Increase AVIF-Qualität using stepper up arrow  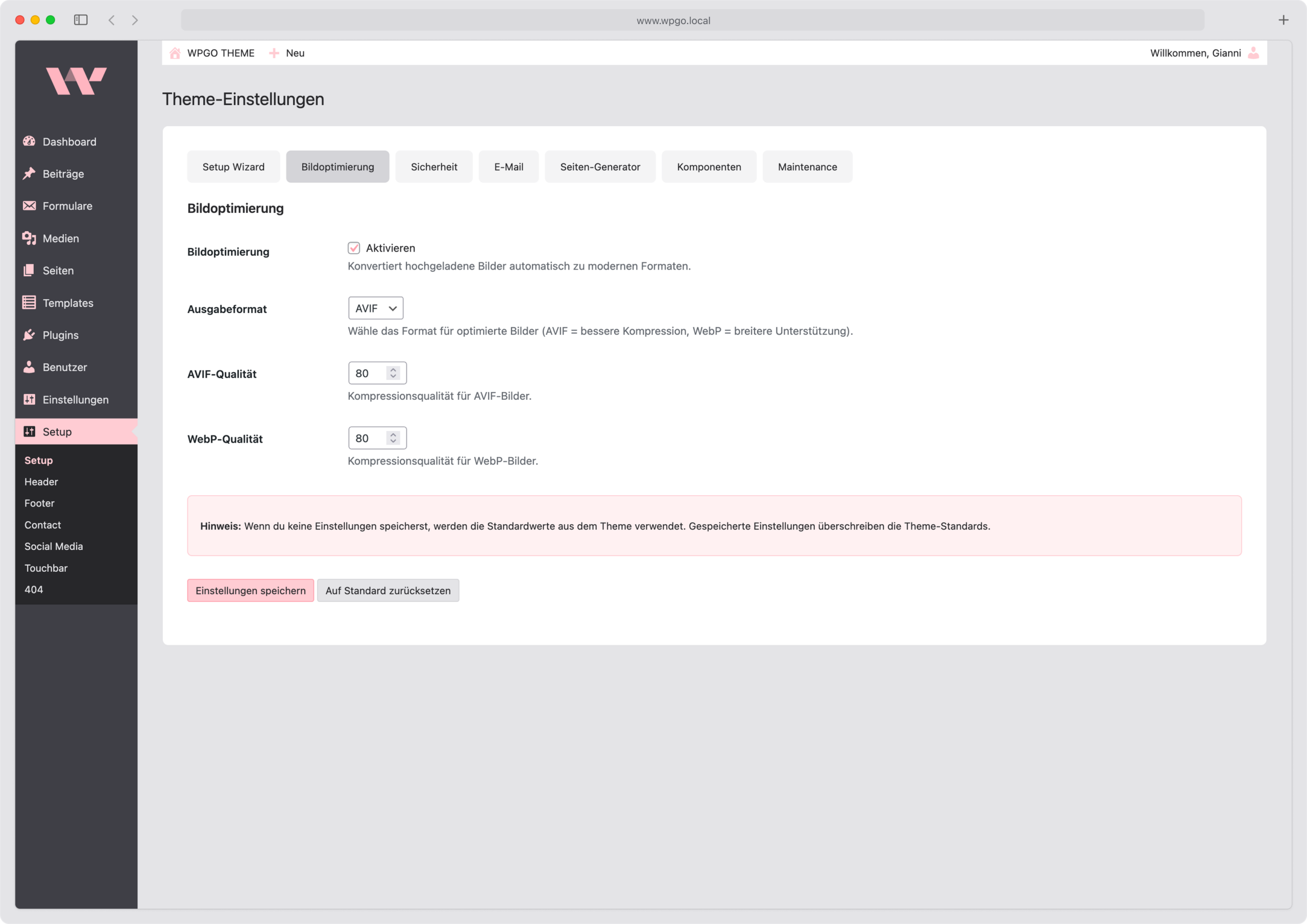(x=393, y=370)
